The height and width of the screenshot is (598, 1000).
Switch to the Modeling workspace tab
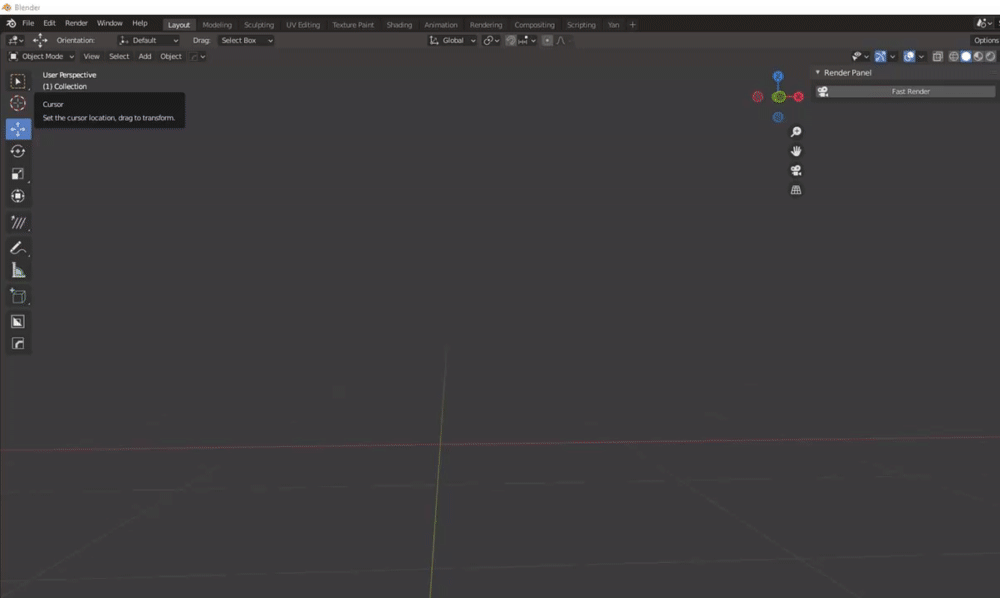tap(217, 25)
